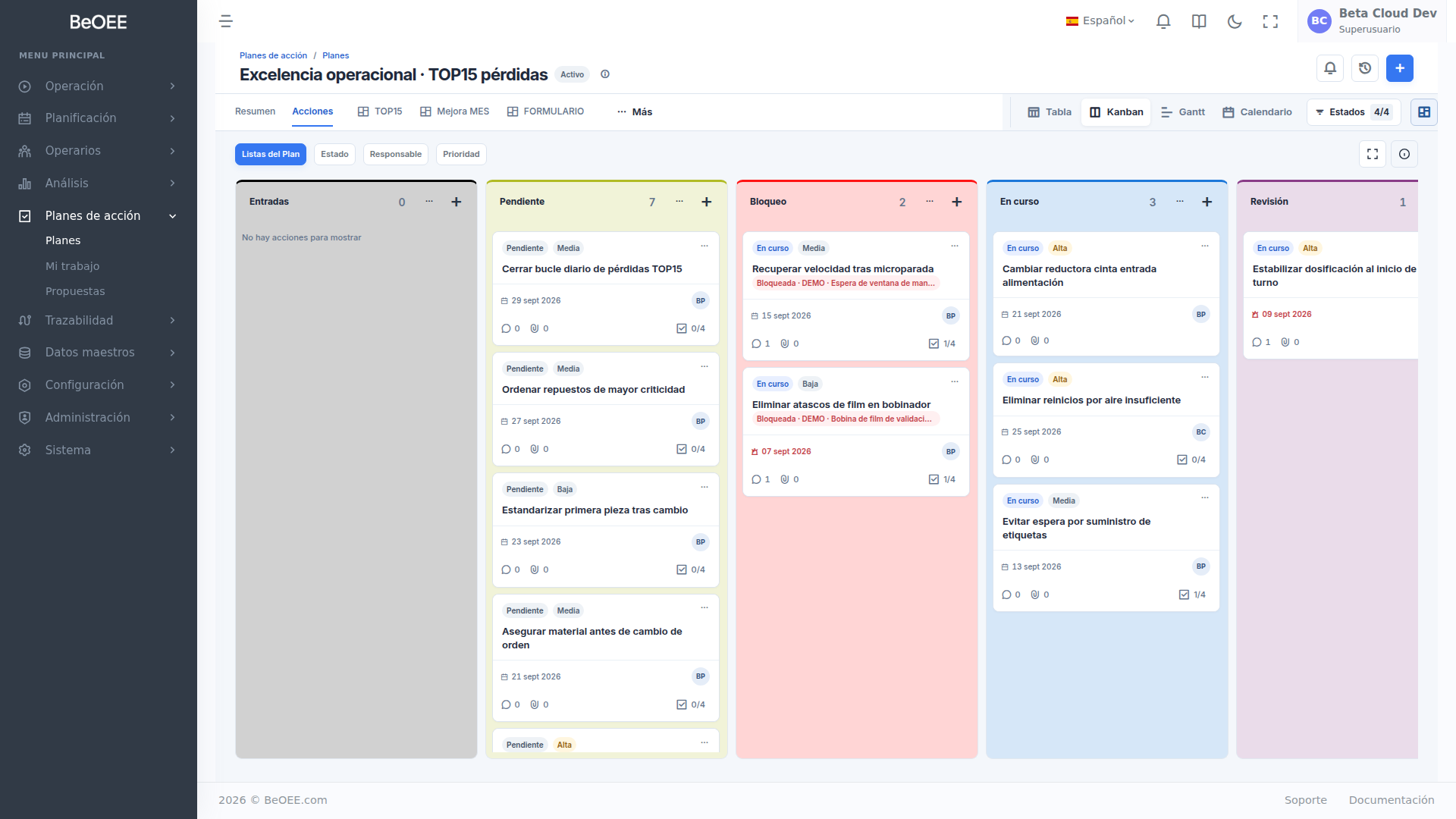Open checklist 1/4 on Eliminar atascos card

pos(942,479)
